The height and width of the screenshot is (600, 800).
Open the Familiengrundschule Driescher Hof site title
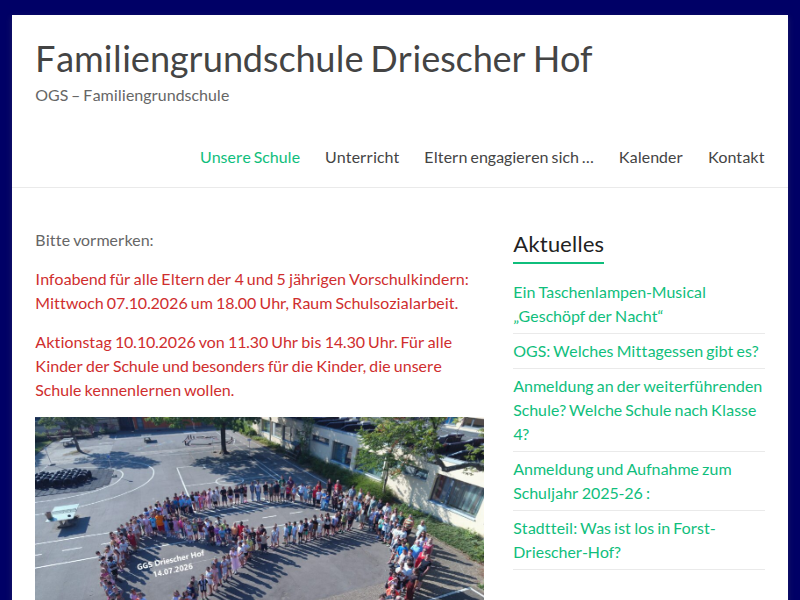click(x=314, y=60)
